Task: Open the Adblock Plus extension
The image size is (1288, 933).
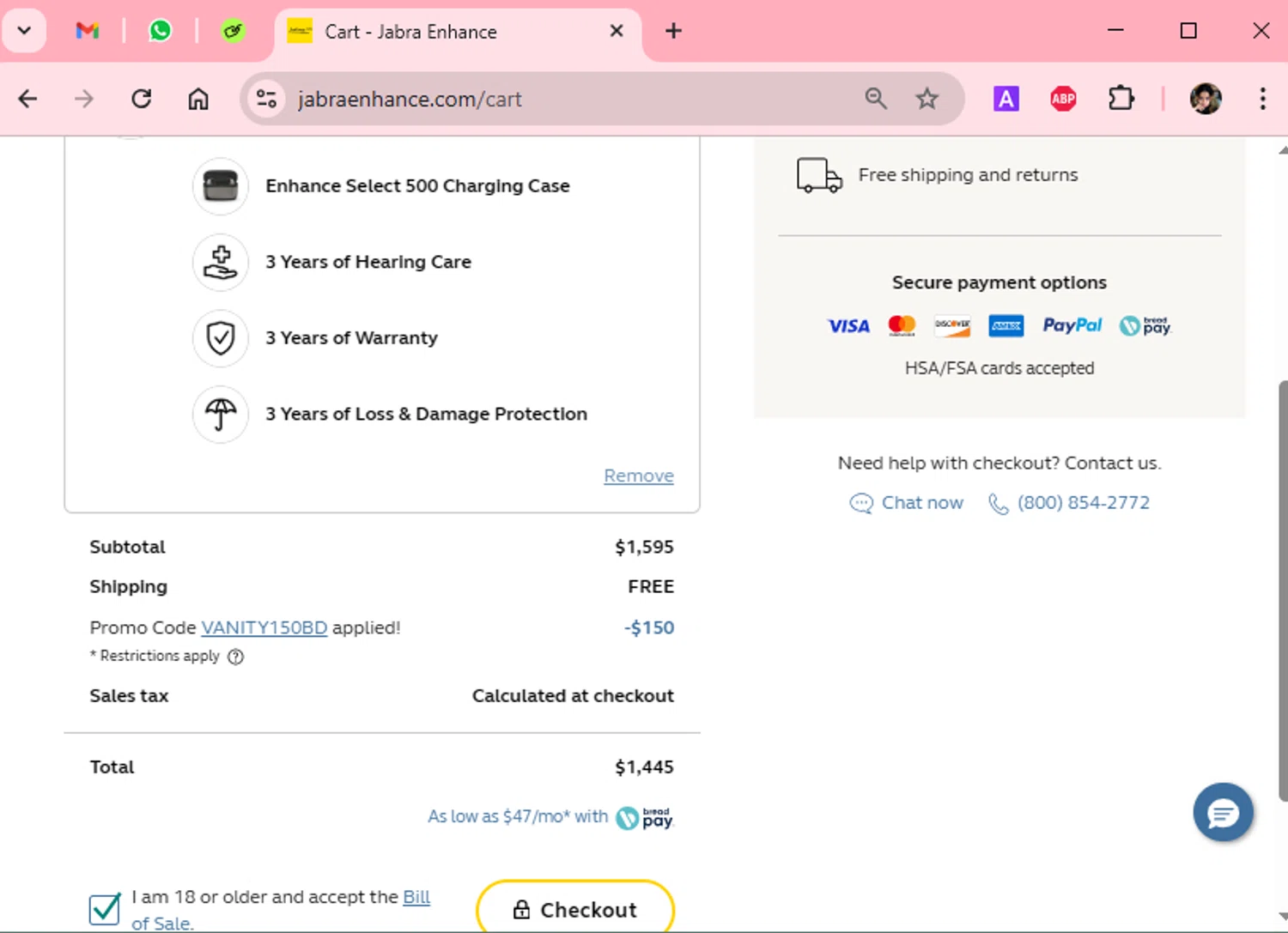Action: 1063,99
